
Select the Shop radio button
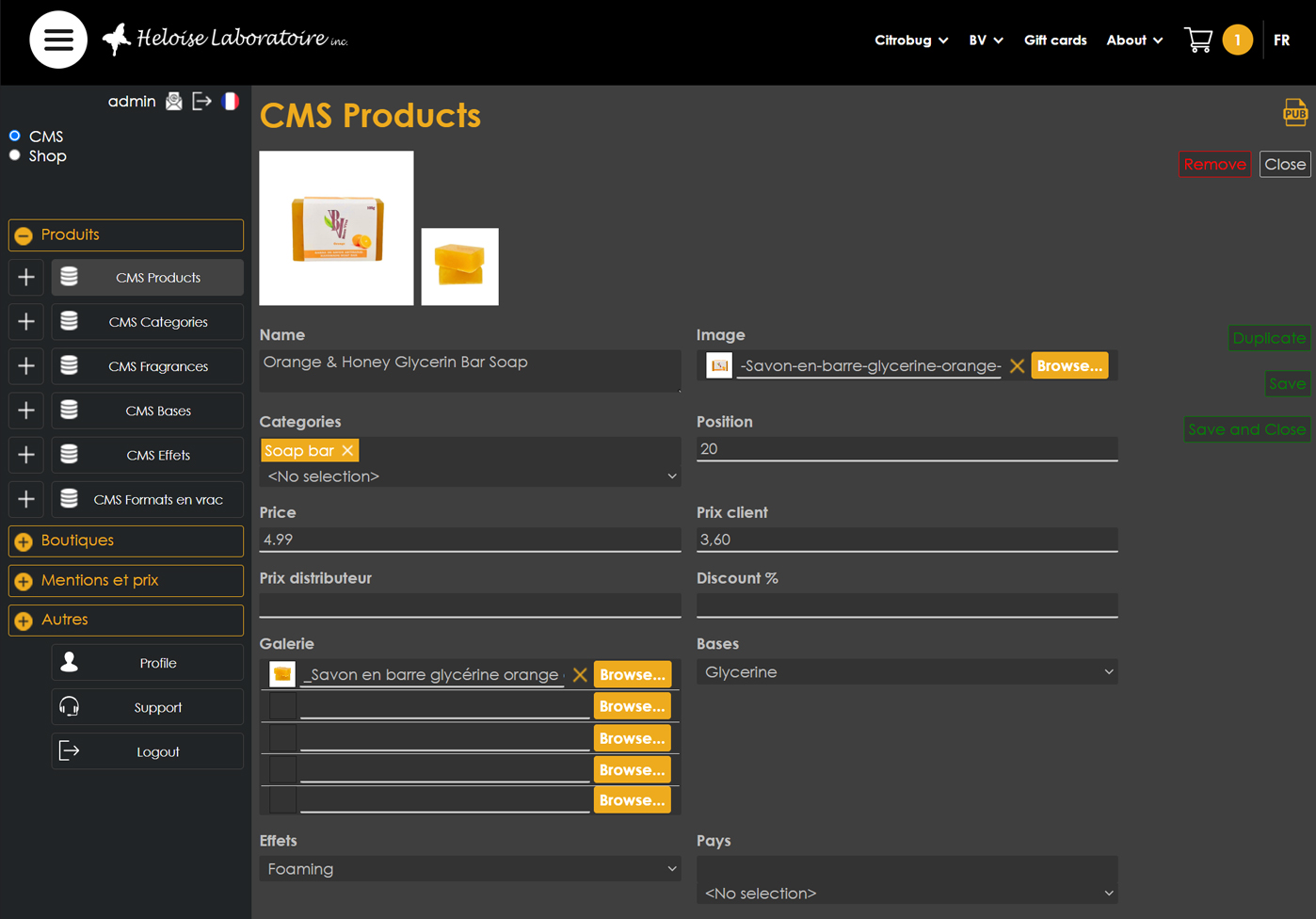tap(15, 155)
